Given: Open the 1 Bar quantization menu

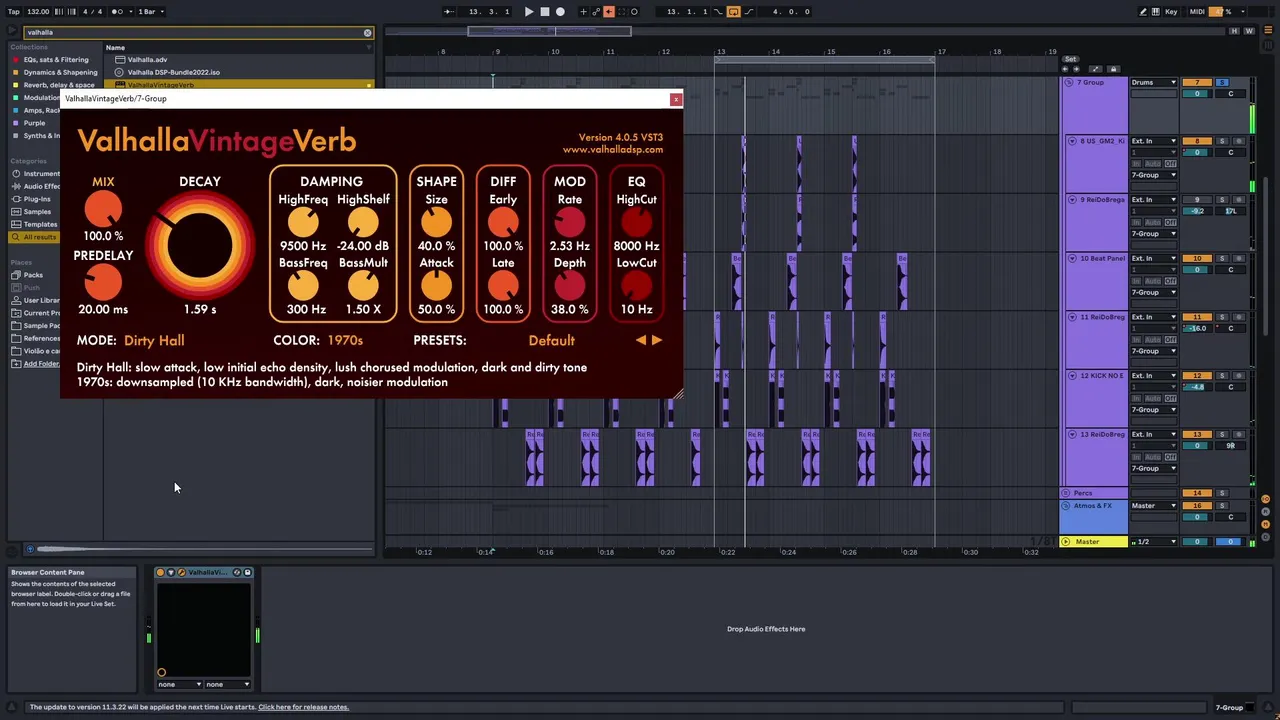Looking at the screenshot, I should [x=150, y=12].
